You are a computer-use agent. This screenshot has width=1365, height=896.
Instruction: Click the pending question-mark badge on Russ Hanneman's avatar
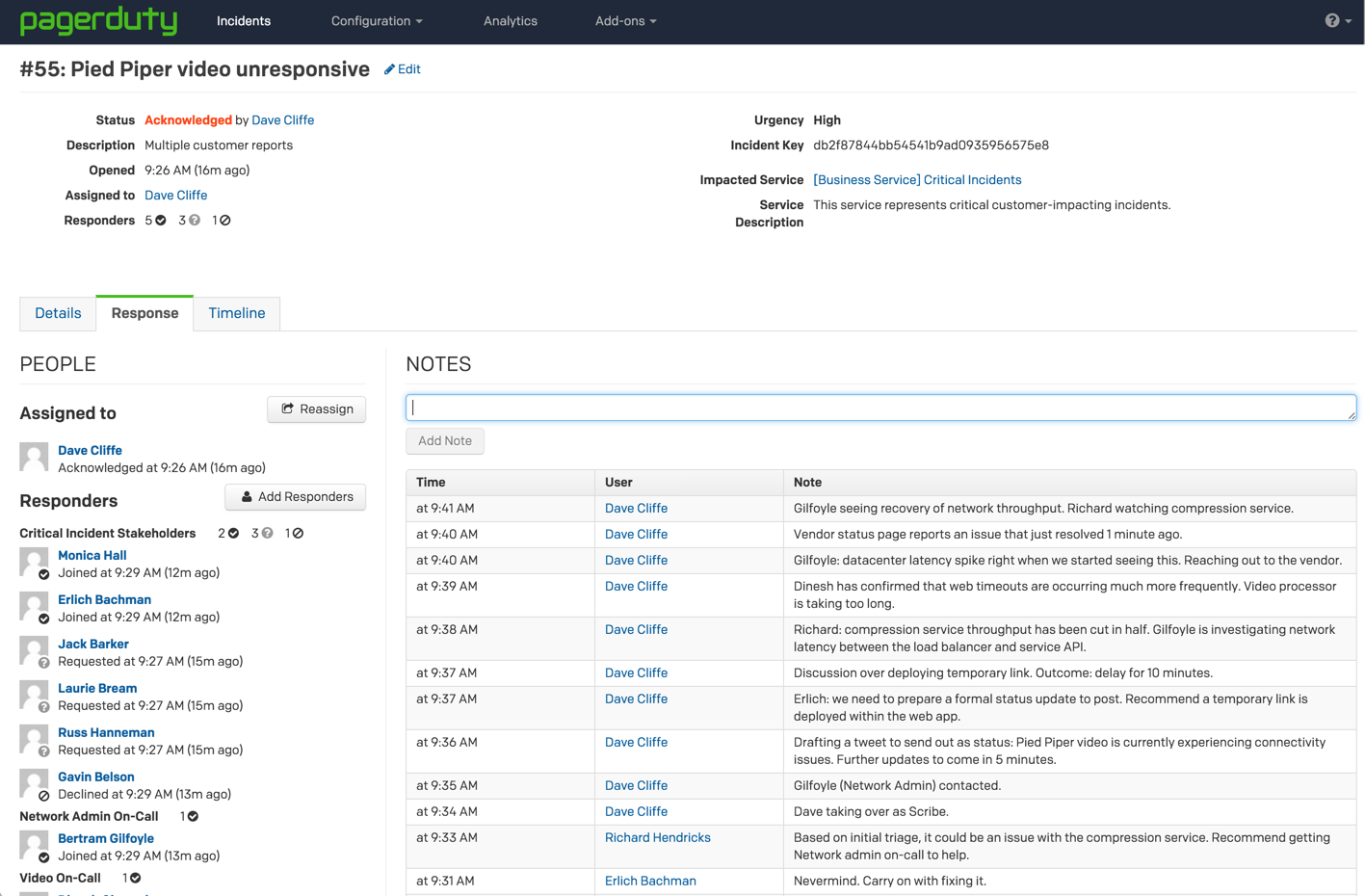pos(42,751)
